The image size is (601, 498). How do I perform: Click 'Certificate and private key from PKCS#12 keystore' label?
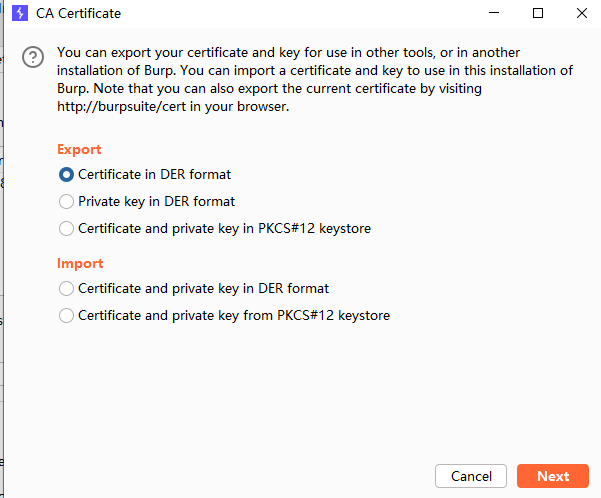click(233, 315)
